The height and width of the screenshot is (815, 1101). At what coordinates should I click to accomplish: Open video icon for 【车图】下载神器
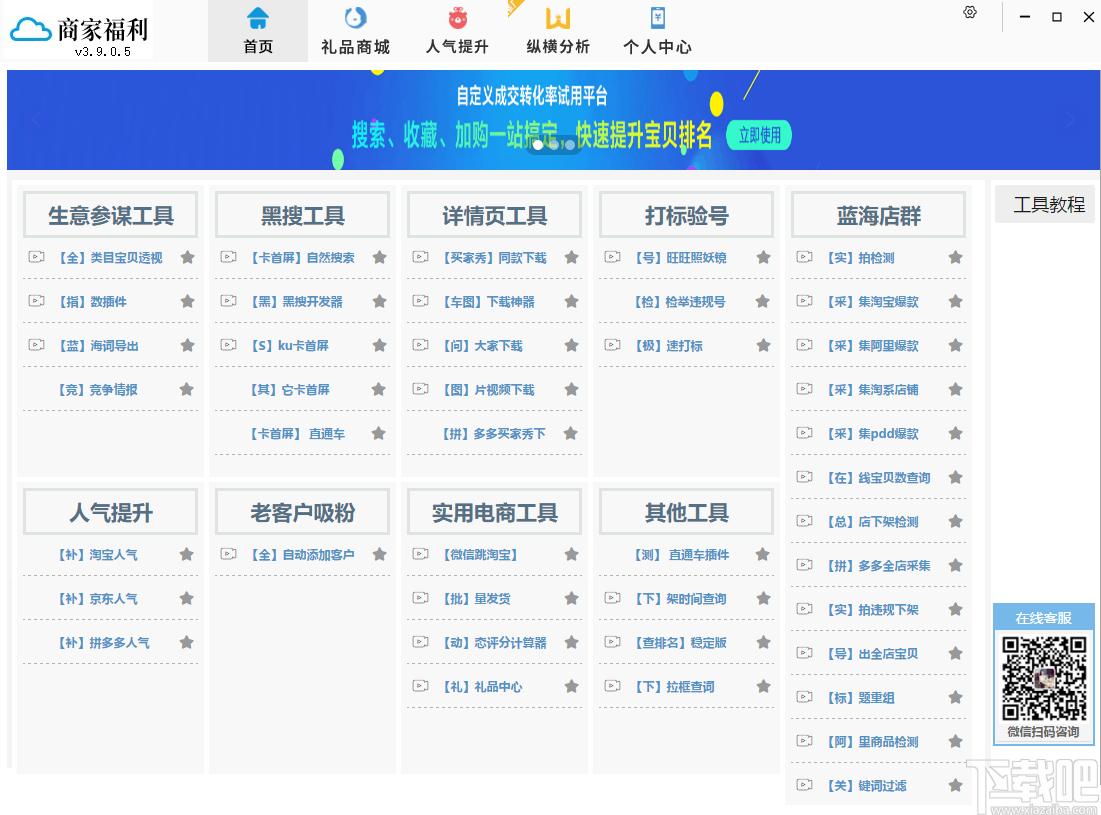point(421,301)
